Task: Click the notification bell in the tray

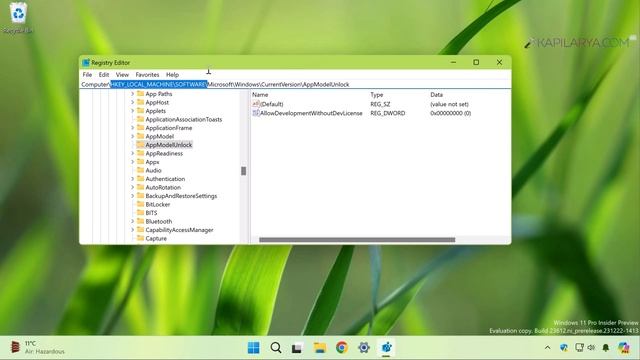Action: click(x=606, y=347)
